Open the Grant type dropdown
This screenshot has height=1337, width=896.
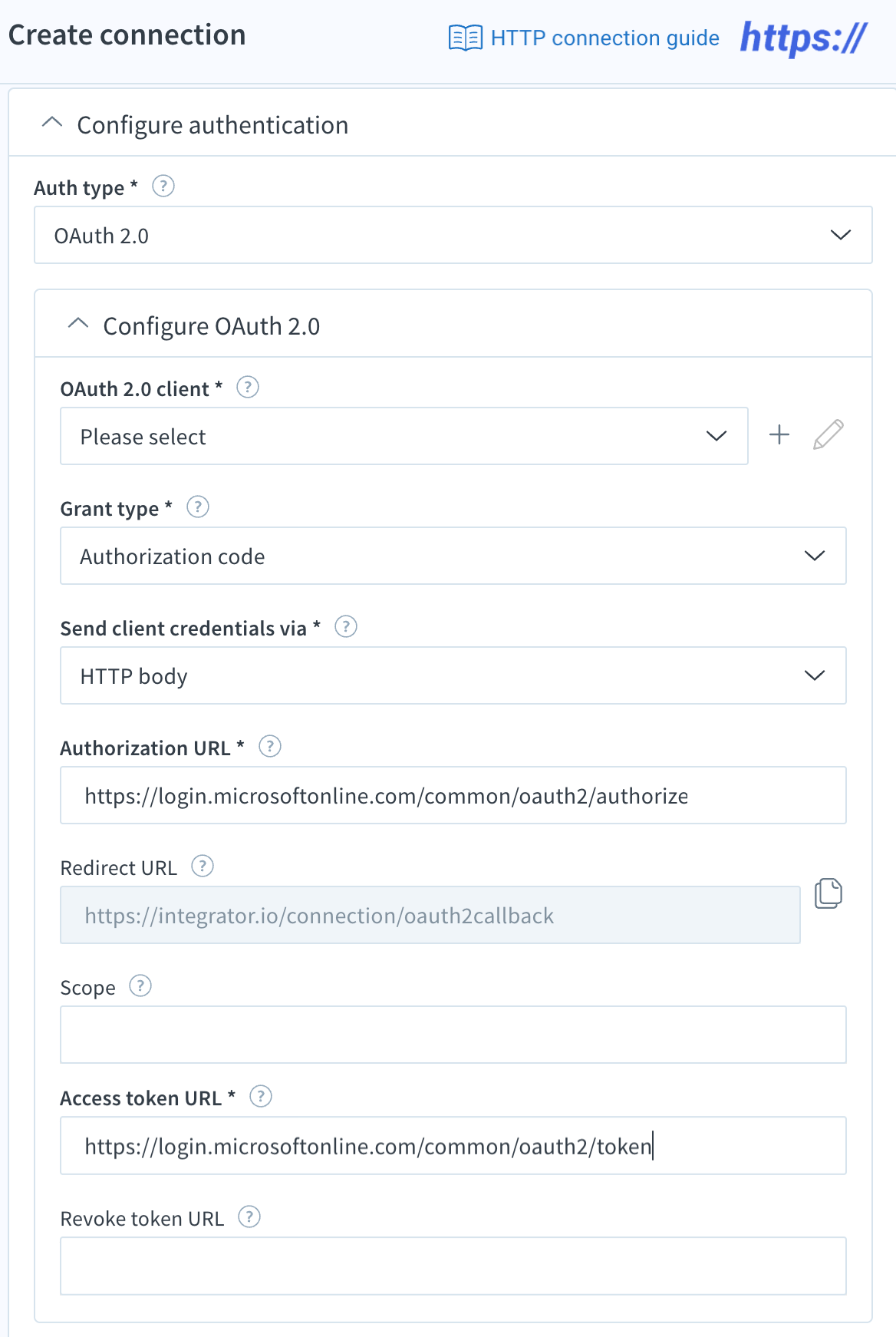[453, 556]
